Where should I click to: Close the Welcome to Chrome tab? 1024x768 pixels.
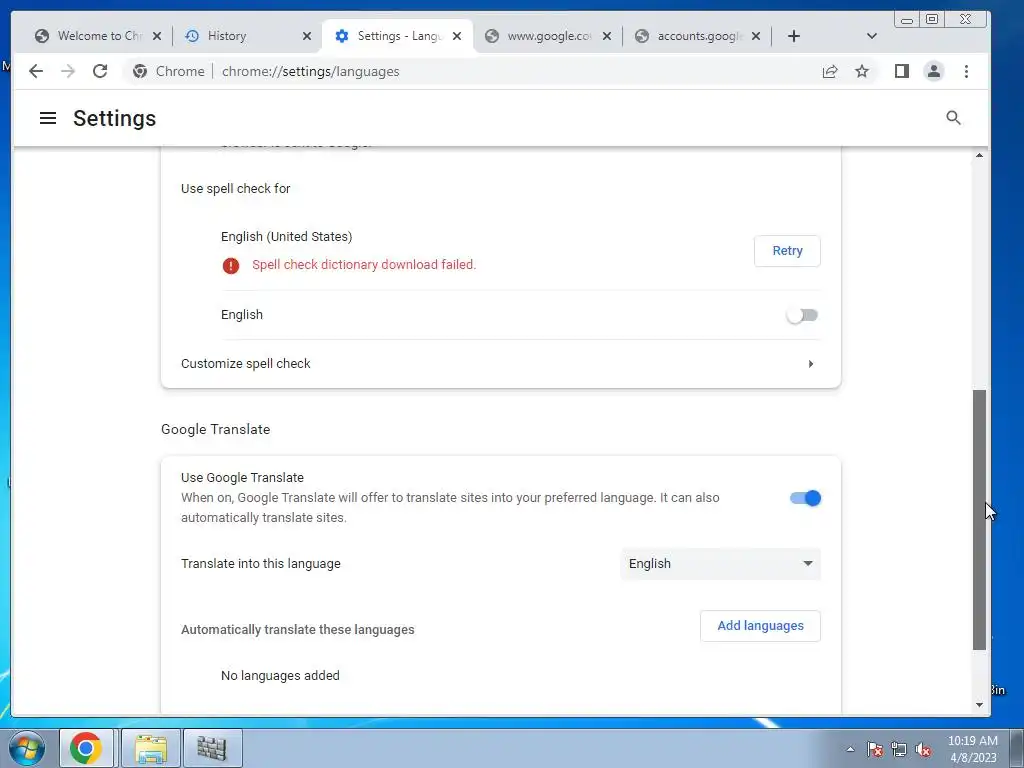coord(157,36)
